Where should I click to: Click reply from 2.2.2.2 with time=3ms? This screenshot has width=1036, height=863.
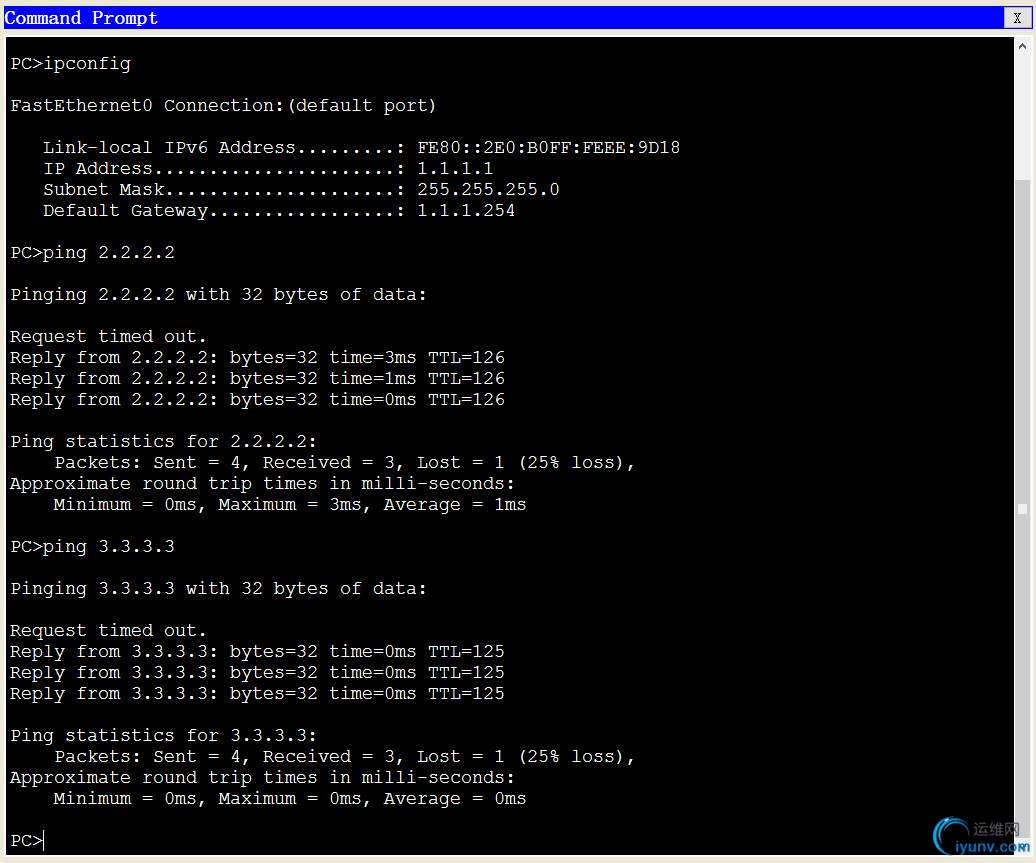[x=258, y=358]
